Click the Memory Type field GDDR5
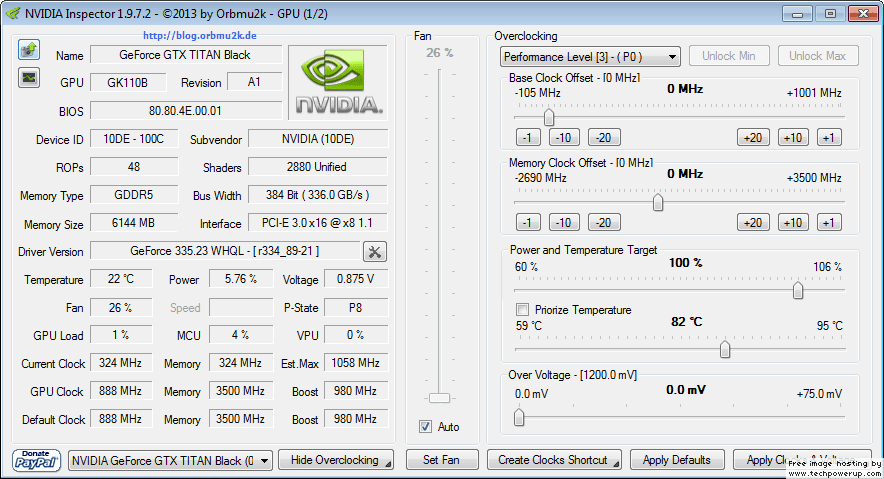This screenshot has height=479, width=884. coord(134,195)
